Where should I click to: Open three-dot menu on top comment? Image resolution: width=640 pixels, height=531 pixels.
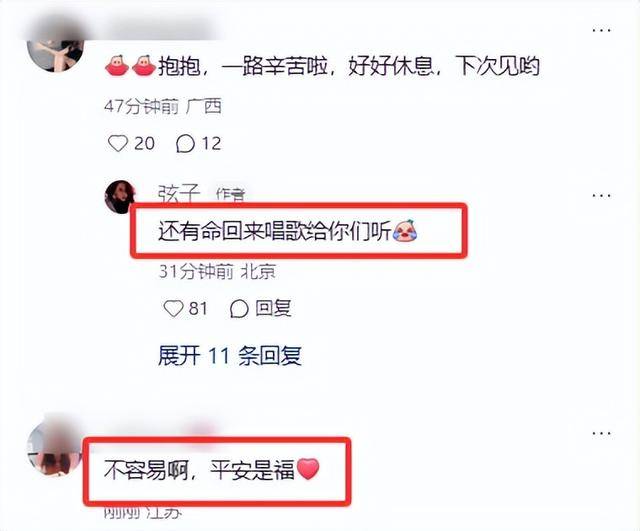(x=601, y=30)
